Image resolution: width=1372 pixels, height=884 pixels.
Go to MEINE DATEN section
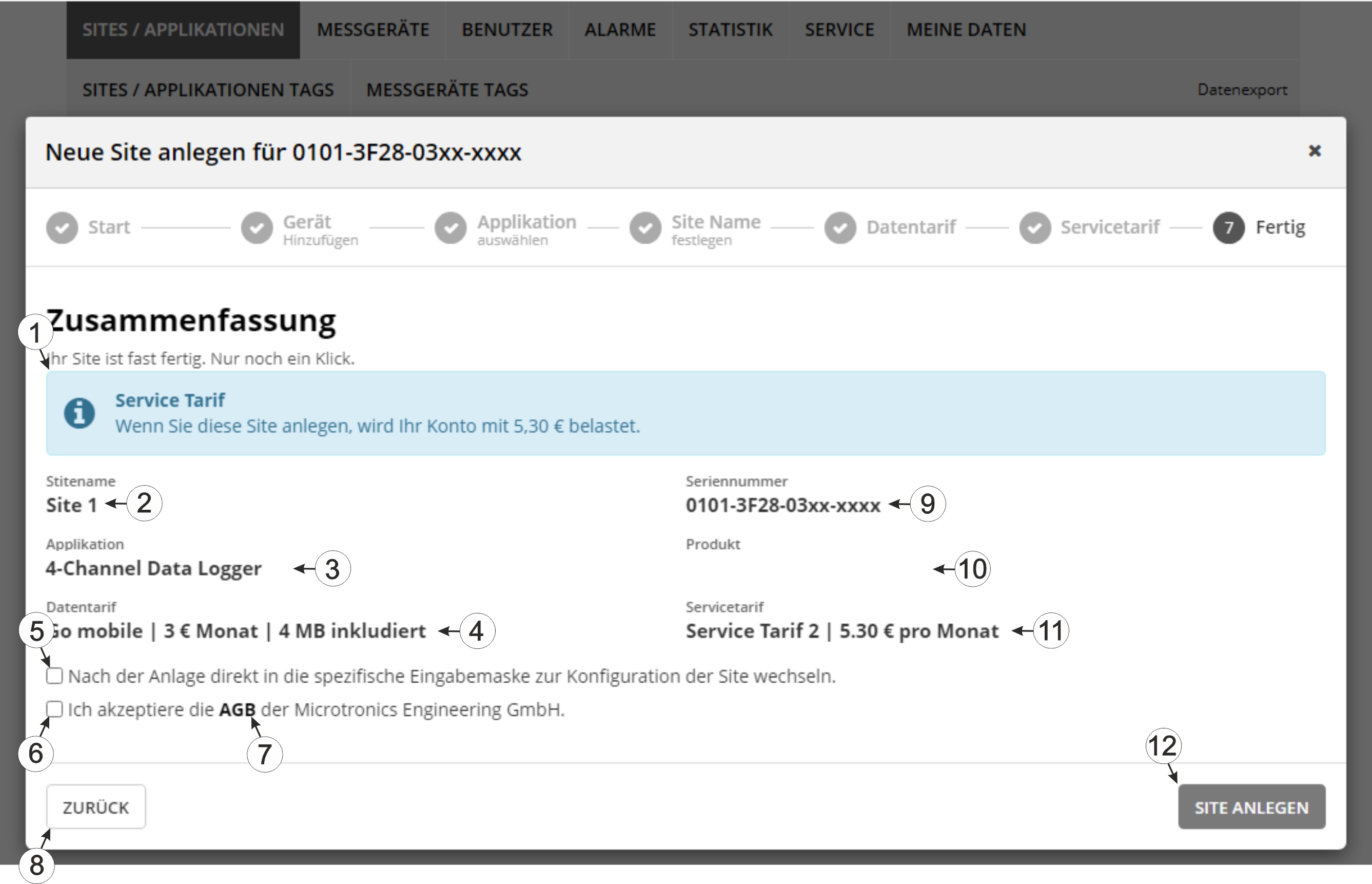[x=966, y=30]
